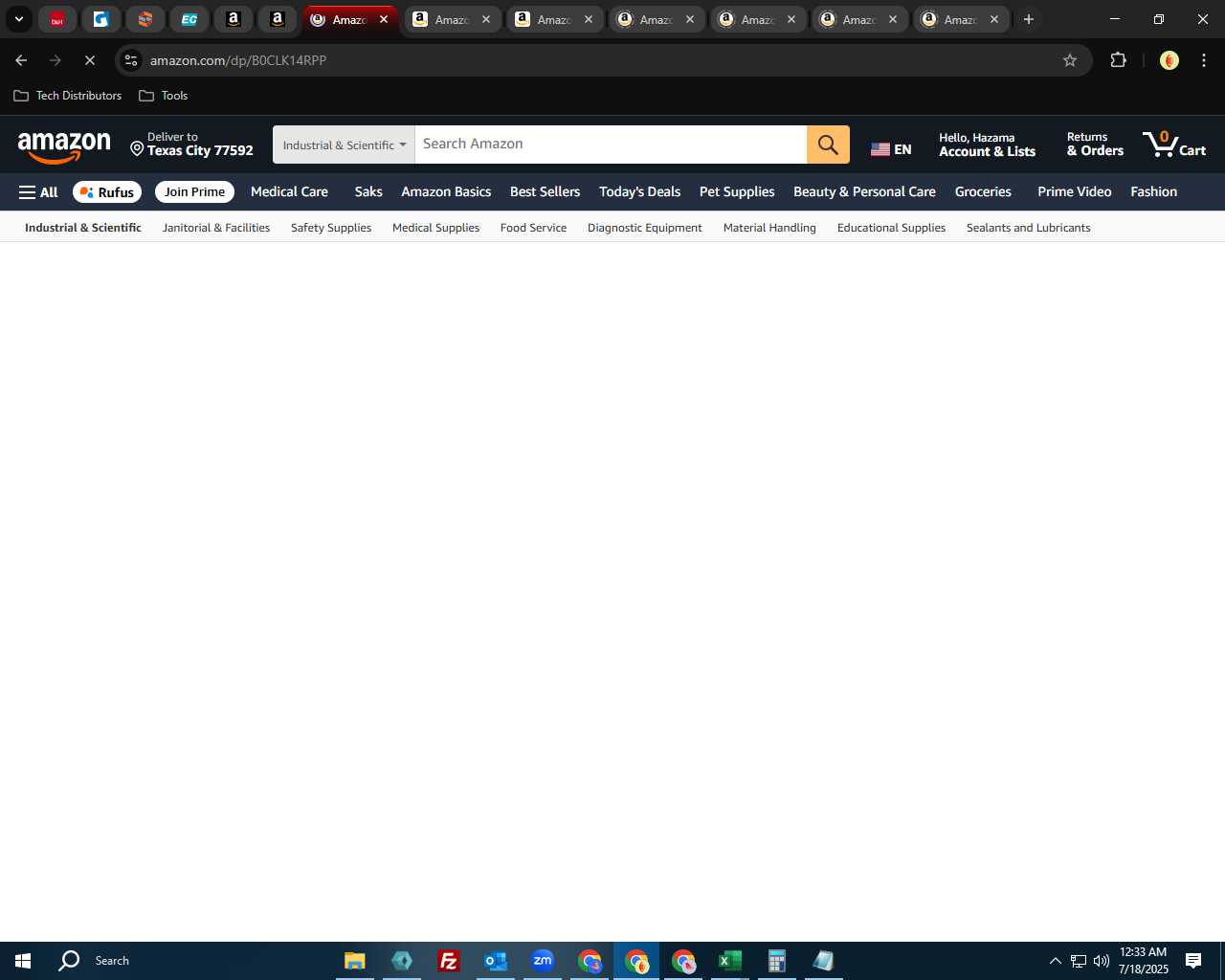This screenshot has height=980, width=1225.
Task: Open Tools bookmark folder
Action: click(164, 96)
